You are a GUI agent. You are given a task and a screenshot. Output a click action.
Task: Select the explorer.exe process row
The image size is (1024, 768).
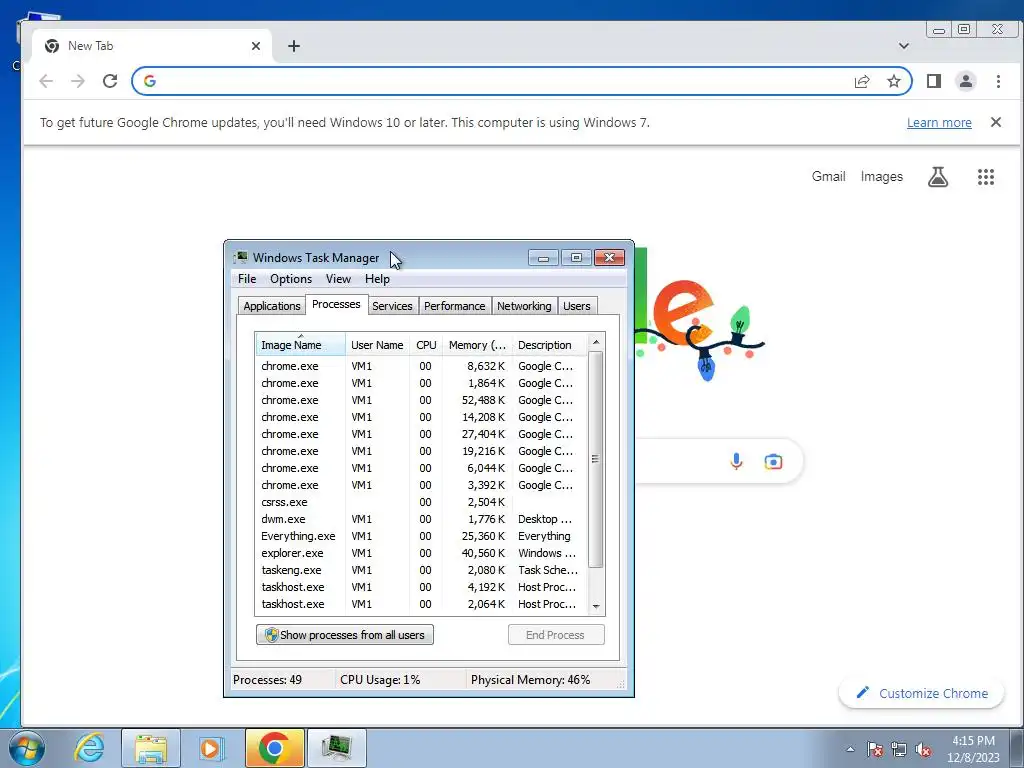pyautogui.click(x=421, y=553)
